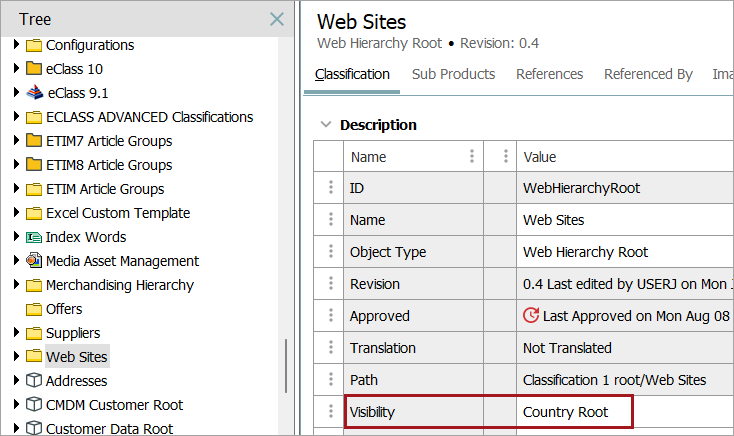Open the Name column header options menu
The width and height of the screenshot is (734, 436).
tap(472, 157)
